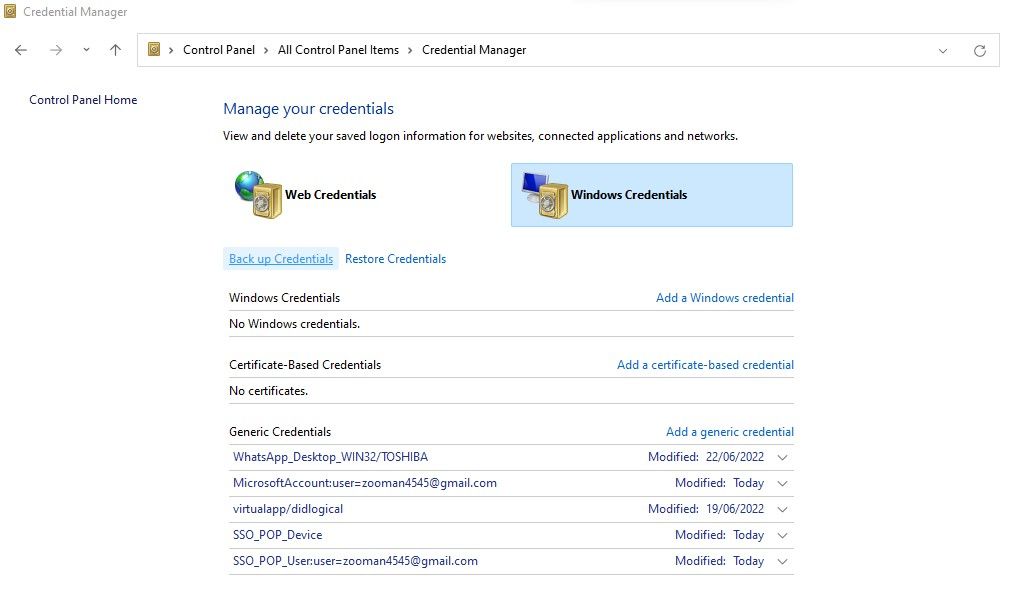The width and height of the screenshot is (1011, 601).
Task: Expand the SSO_POP_Device credential entry
Action: [x=783, y=535]
